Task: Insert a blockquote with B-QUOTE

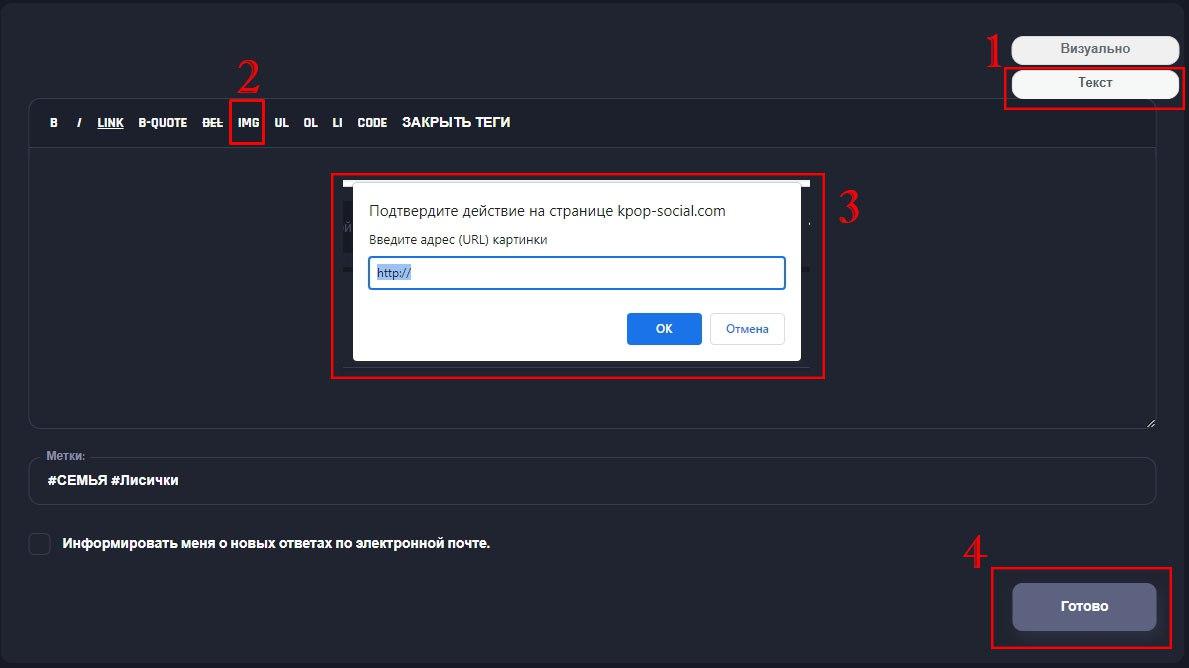Action: click(162, 123)
